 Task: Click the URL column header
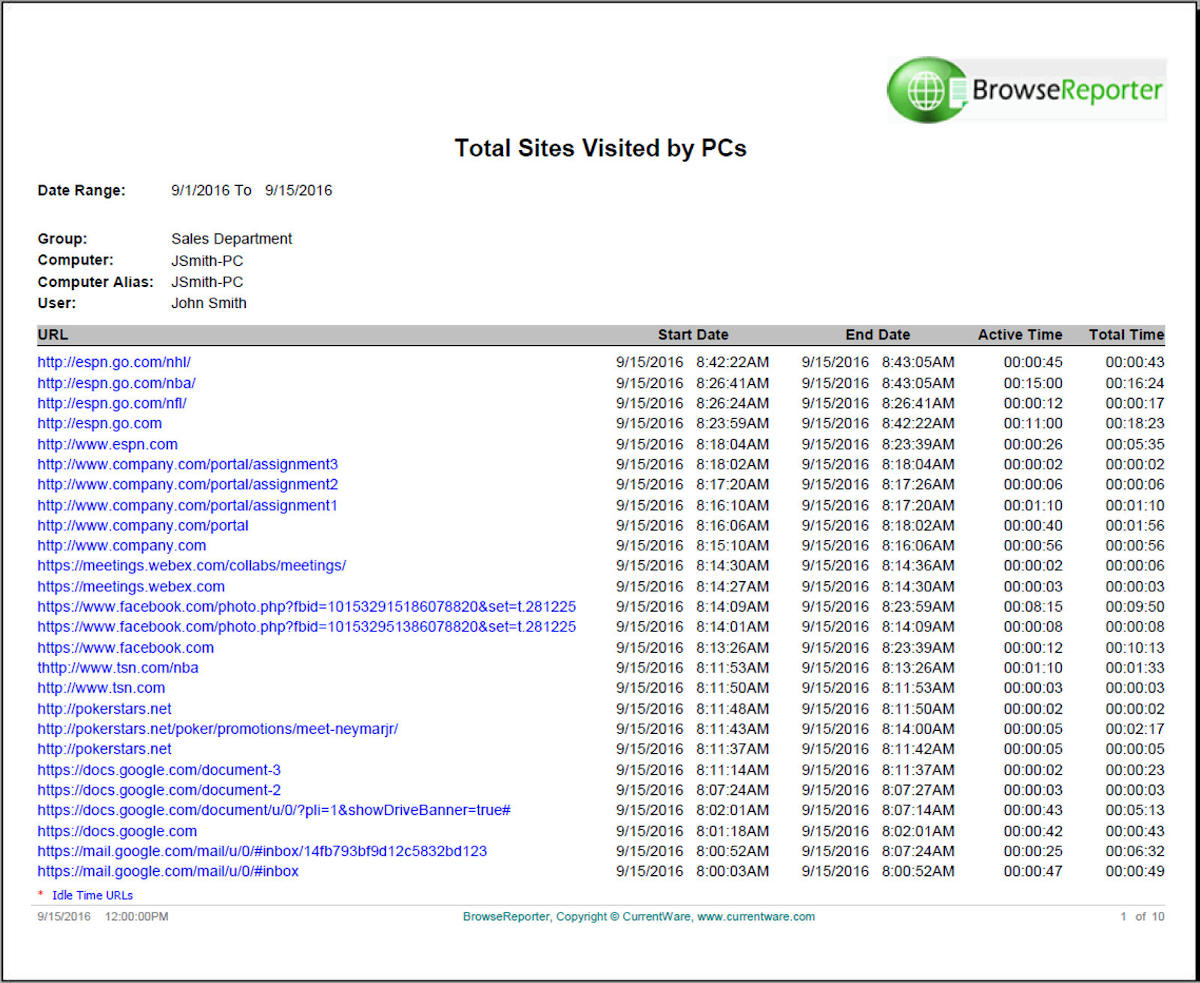click(x=53, y=334)
